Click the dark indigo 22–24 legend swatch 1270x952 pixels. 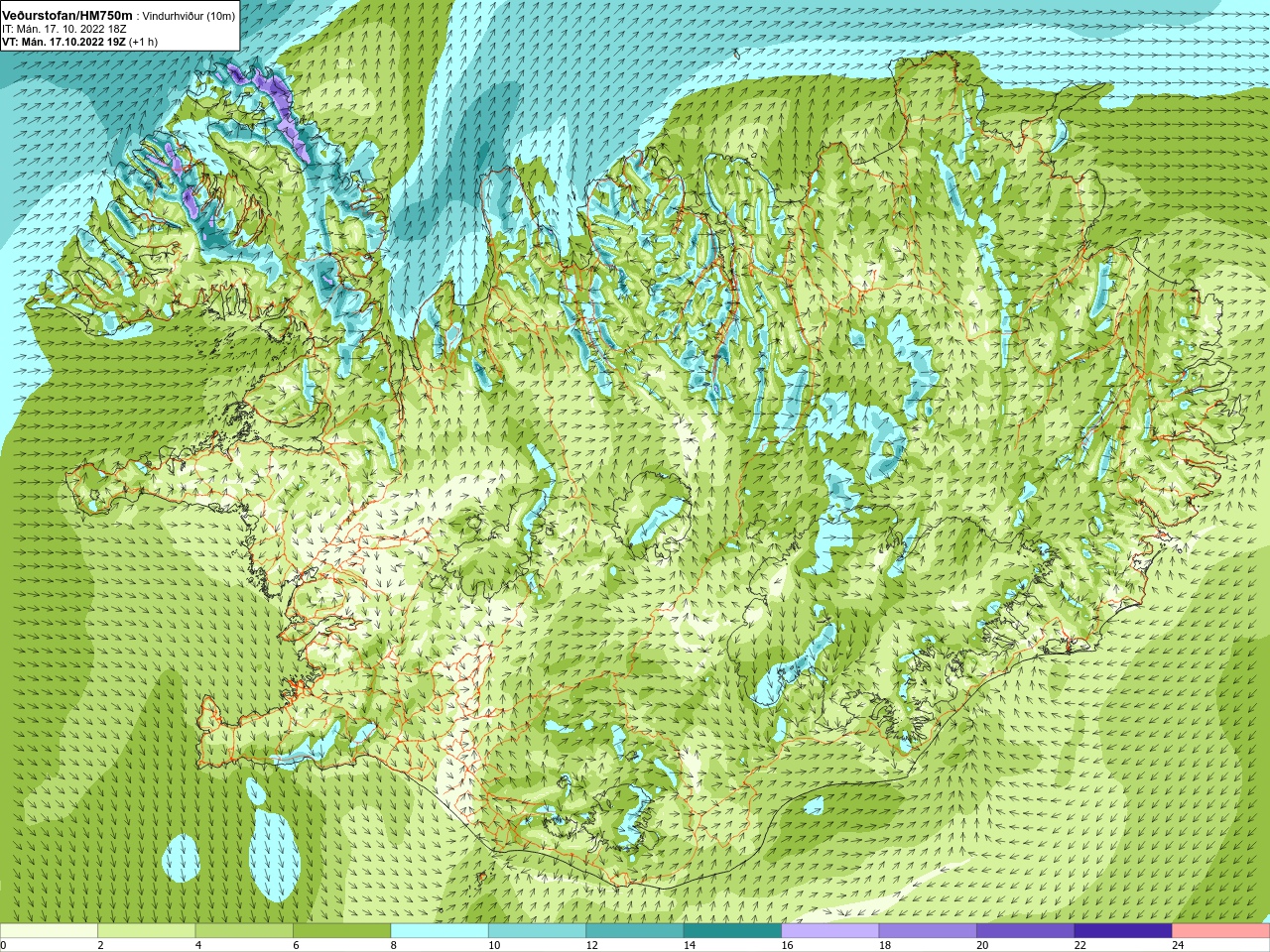click(1123, 931)
